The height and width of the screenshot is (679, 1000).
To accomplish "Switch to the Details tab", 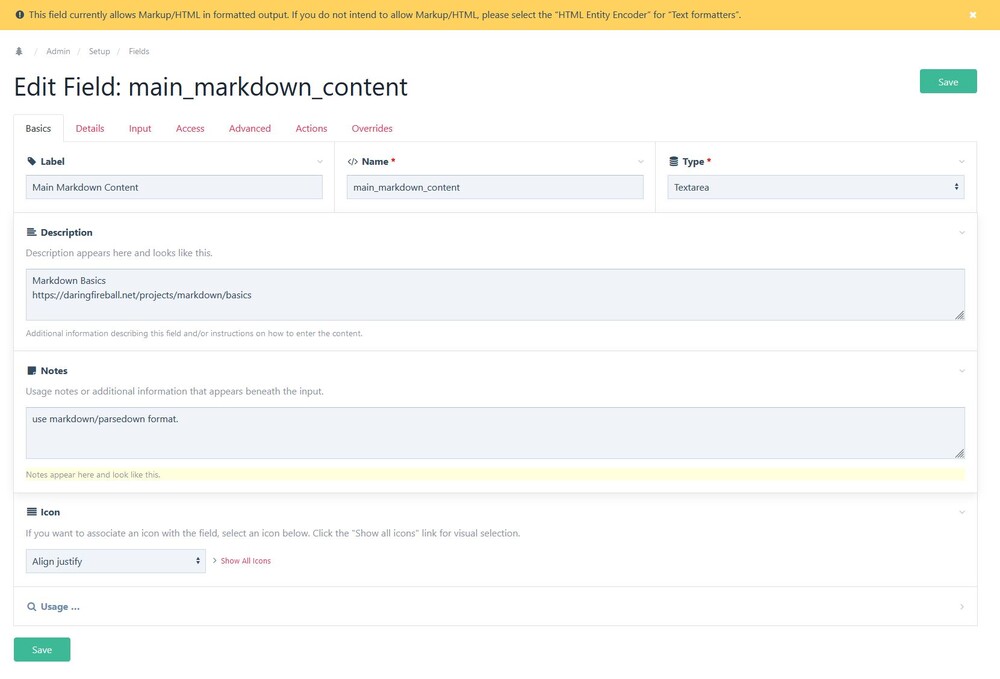I will click(90, 128).
